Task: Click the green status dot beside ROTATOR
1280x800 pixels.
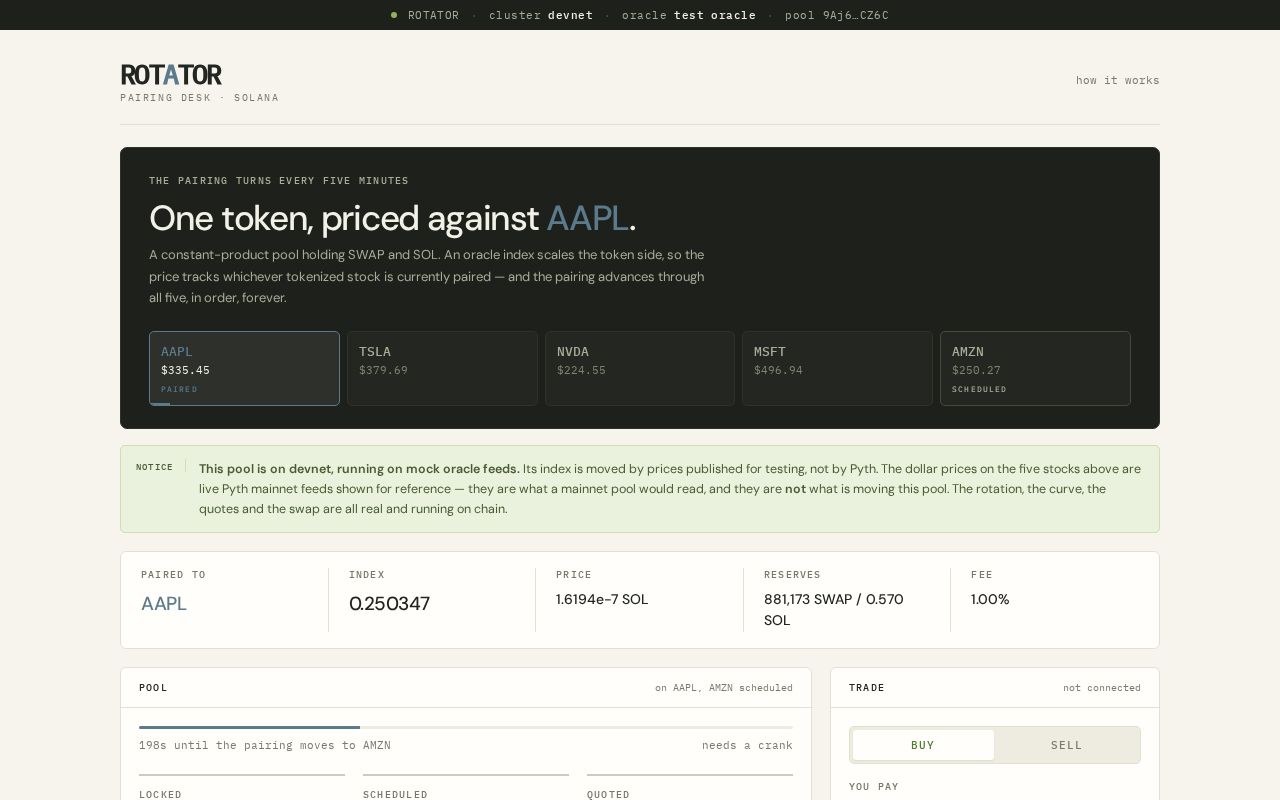Action: click(x=394, y=15)
